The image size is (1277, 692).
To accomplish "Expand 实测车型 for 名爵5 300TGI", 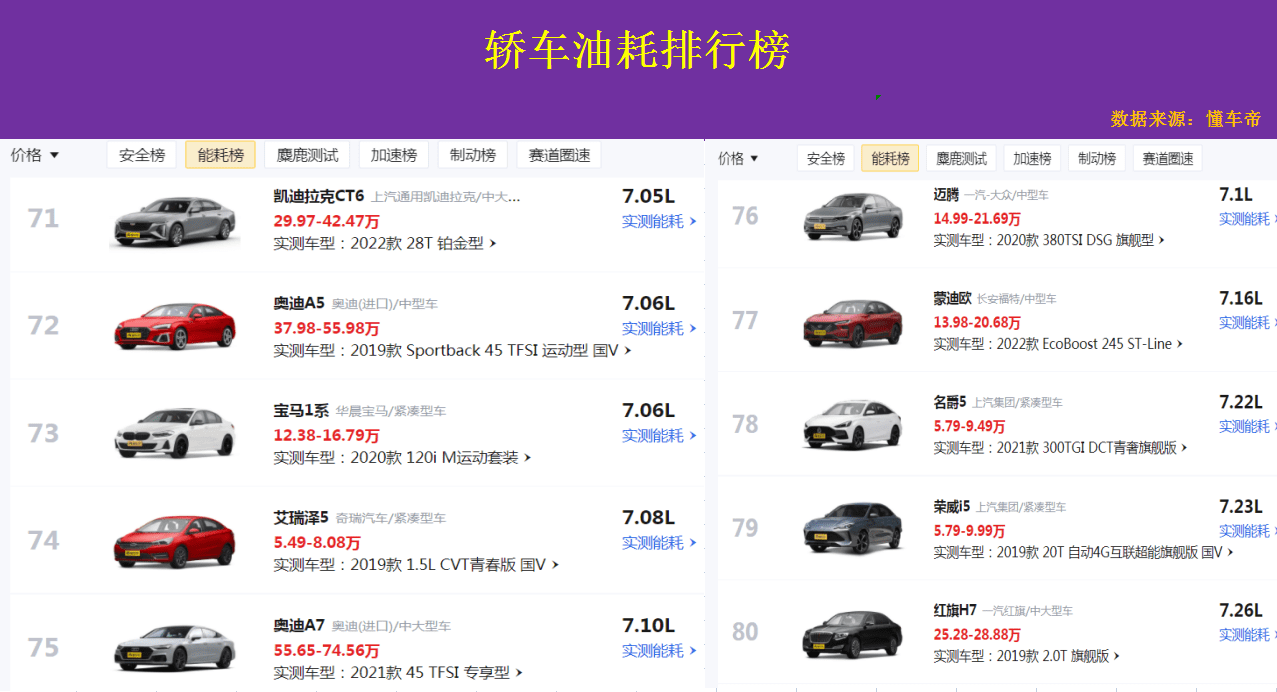I will (x=1060, y=448).
